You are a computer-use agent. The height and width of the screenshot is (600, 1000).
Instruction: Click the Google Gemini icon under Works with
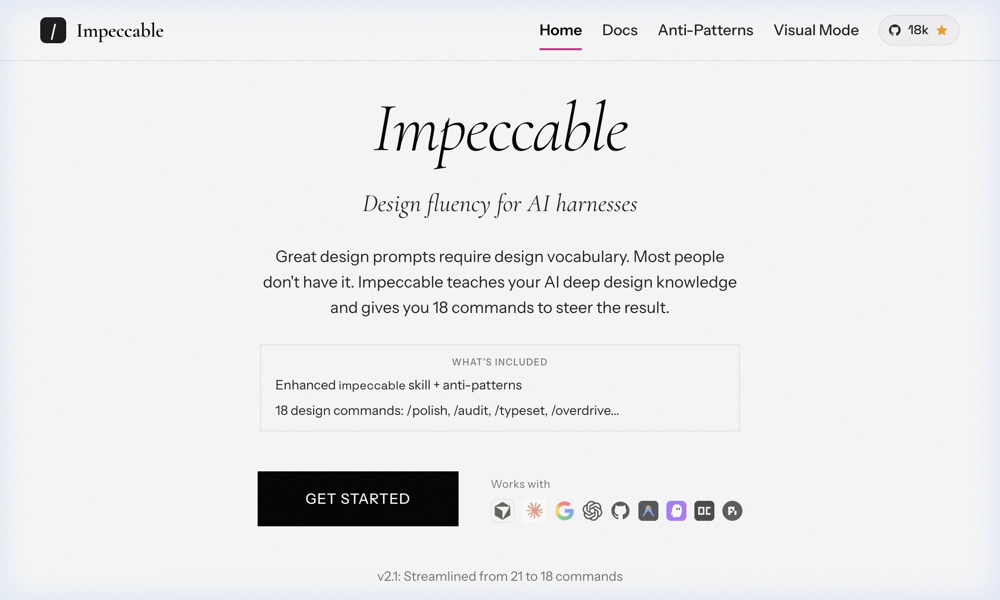[563, 511]
